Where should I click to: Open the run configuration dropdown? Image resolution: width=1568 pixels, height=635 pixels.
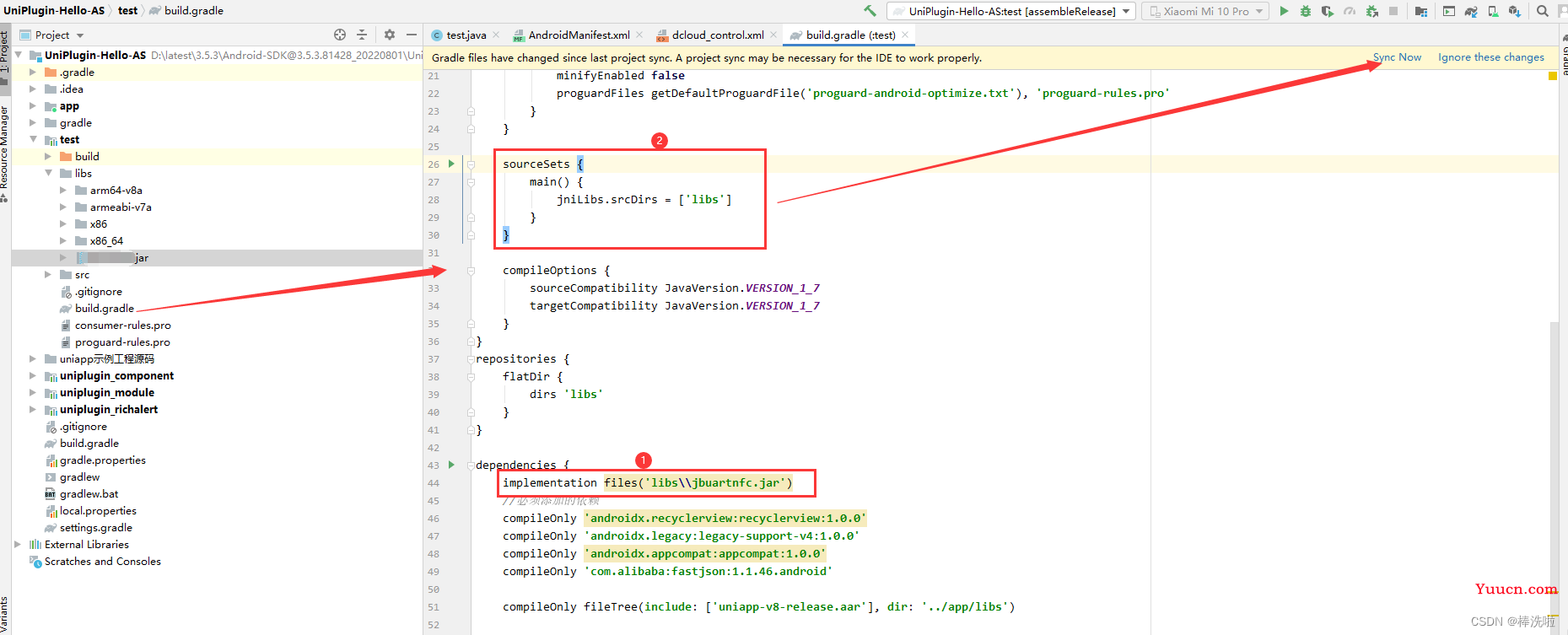pyautogui.click(x=1010, y=11)
